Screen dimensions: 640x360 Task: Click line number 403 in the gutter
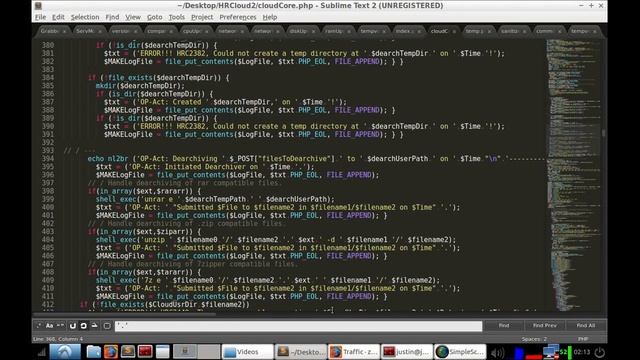pos(48,231)
